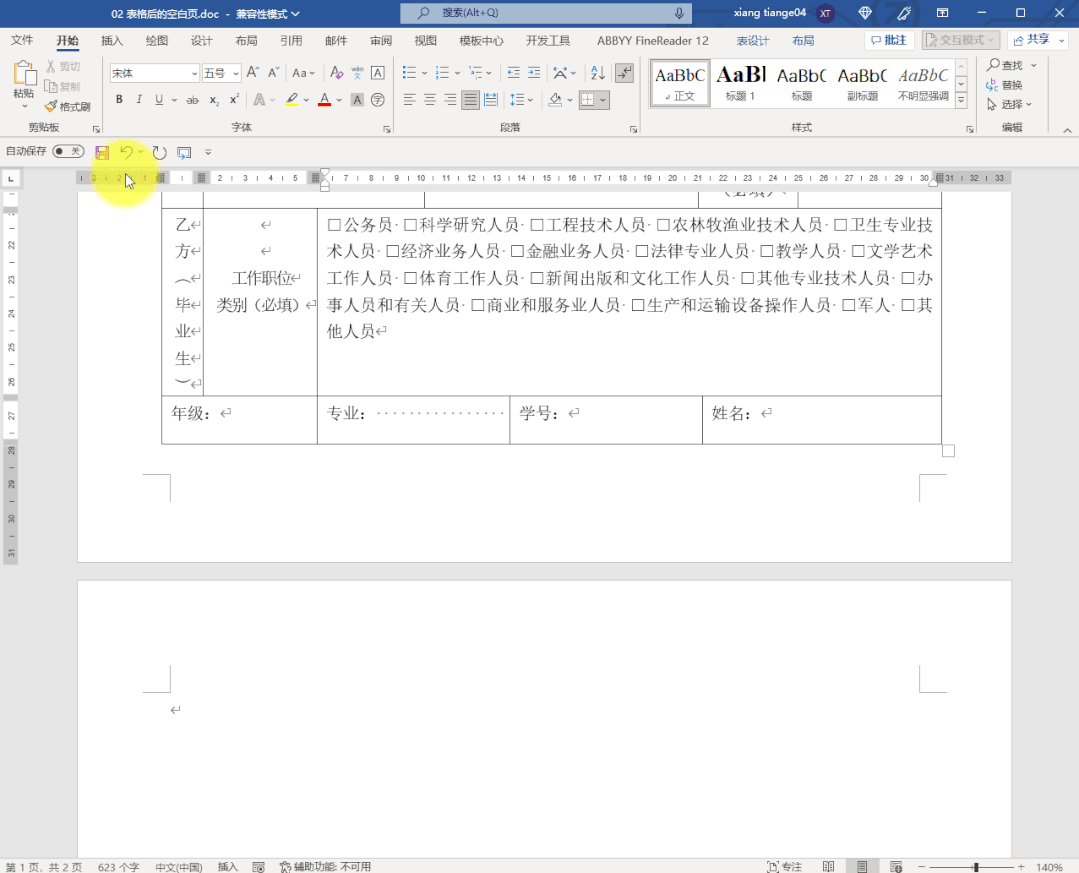This screenshot has height=873, width=1079.
Task: Toggle the AutoSave (自动保存) switch
Action: 68,151
